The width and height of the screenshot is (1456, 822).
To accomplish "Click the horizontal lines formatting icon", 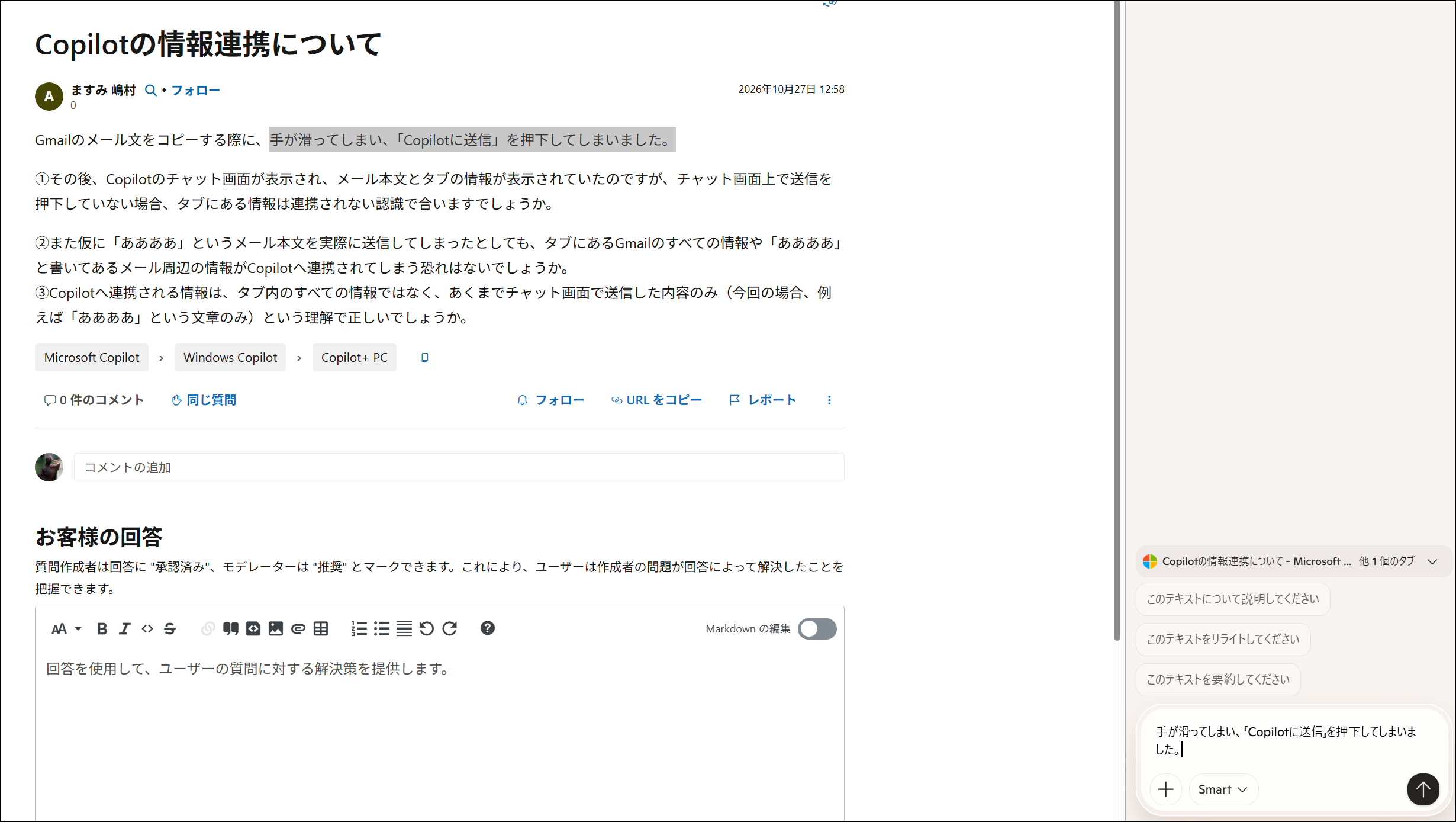I will (x=404, y=629).
